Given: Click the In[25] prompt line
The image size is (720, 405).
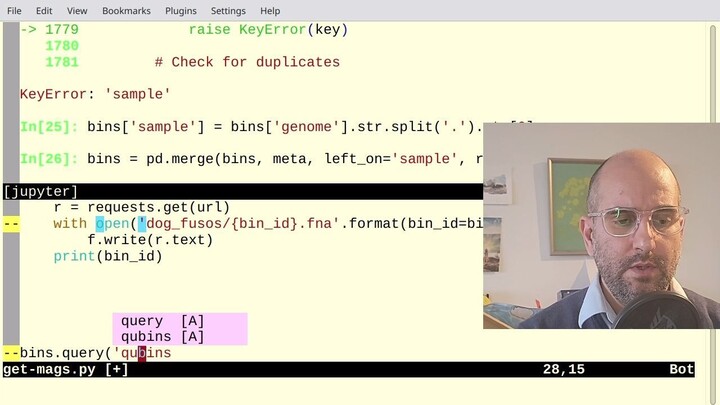Looking at the screenshot, I should tap(250, 127).
